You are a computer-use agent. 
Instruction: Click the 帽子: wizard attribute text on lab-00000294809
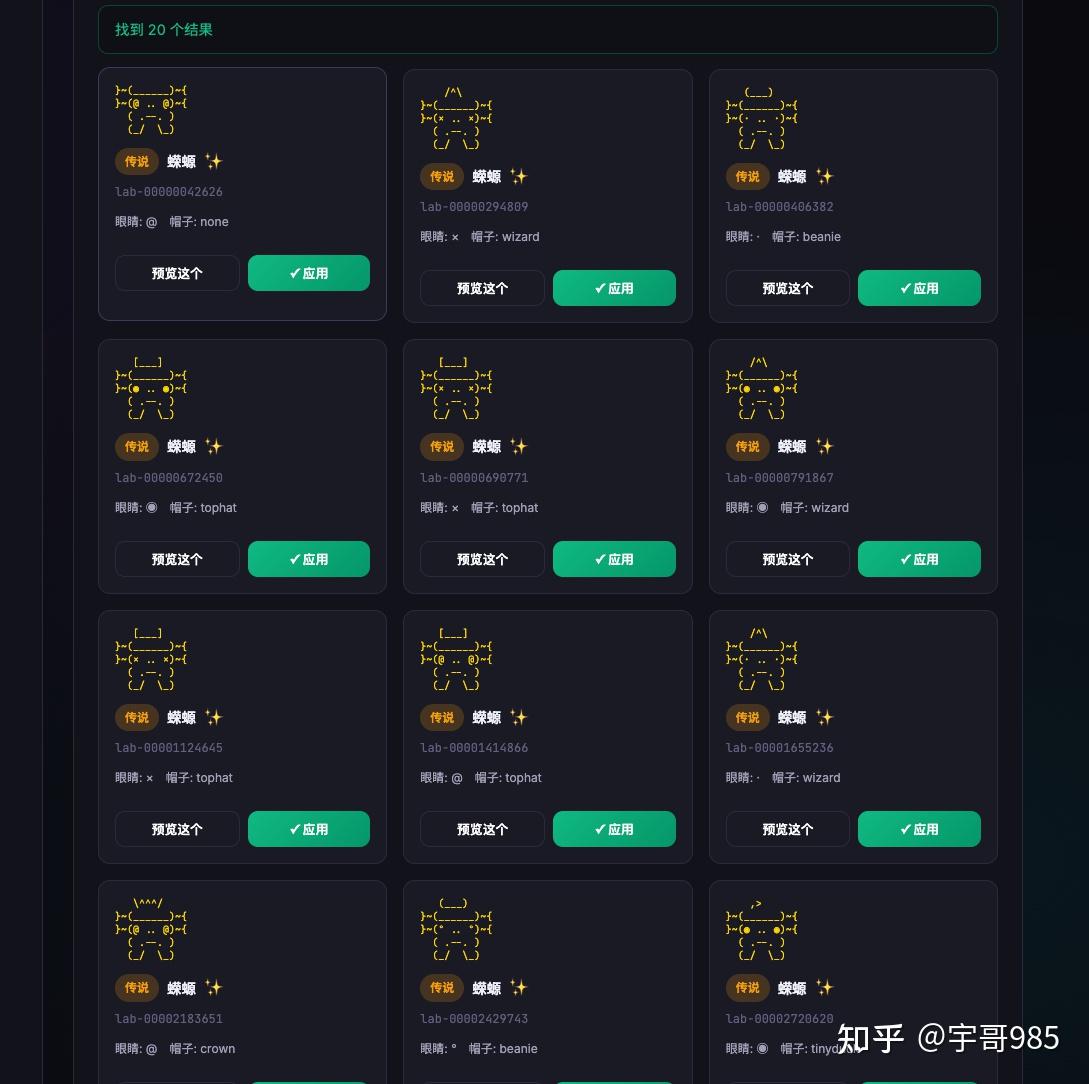point(505,236)
